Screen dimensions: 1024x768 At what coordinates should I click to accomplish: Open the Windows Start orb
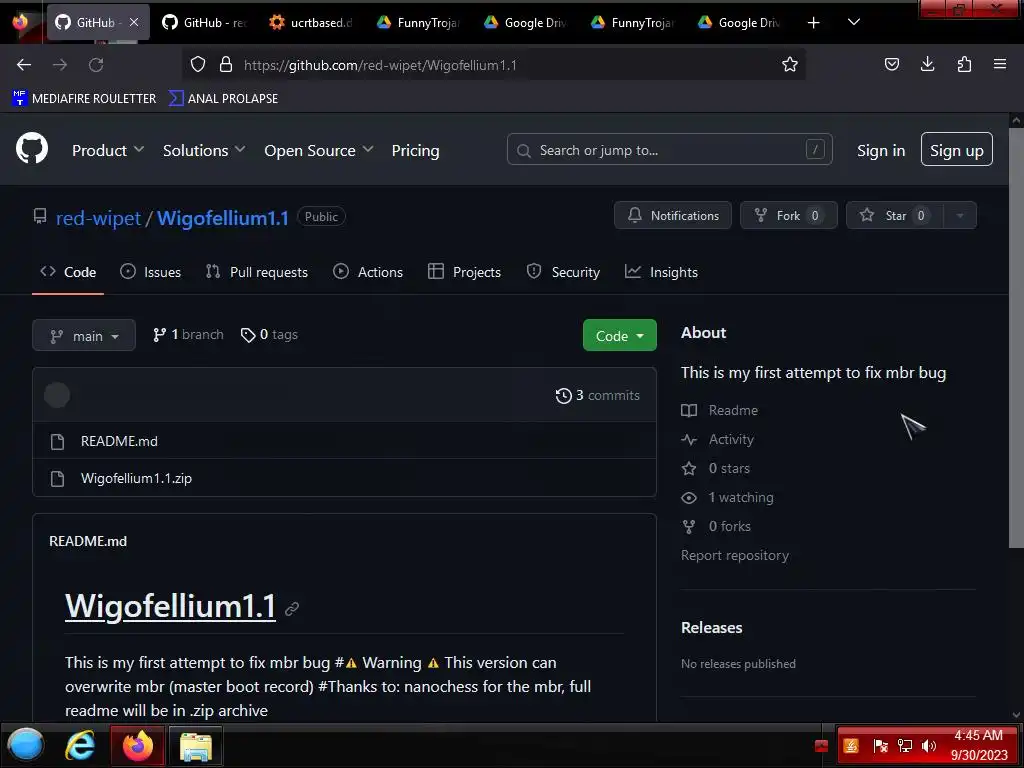pos(25,745)
